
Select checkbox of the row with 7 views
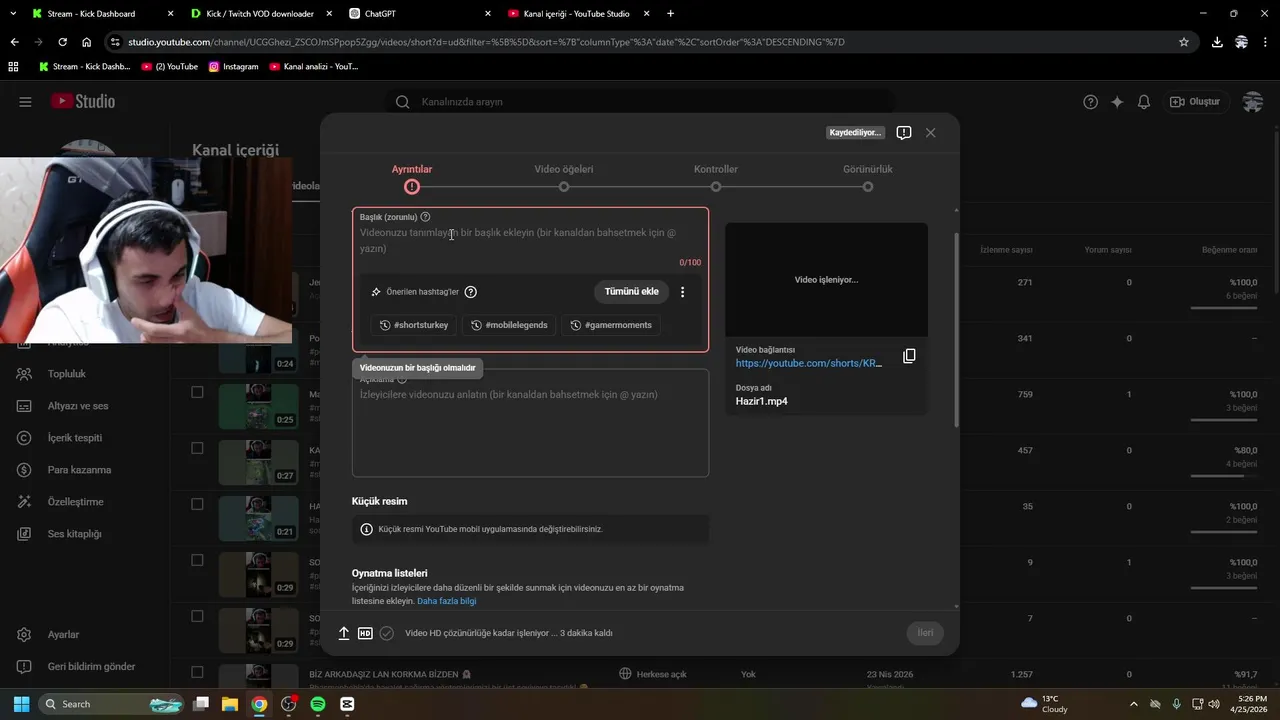197,616
